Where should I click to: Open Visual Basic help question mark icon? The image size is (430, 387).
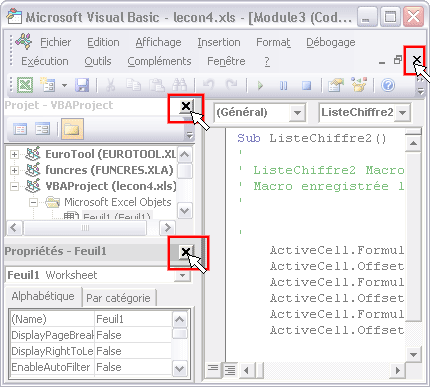click(x=388, y=85)
